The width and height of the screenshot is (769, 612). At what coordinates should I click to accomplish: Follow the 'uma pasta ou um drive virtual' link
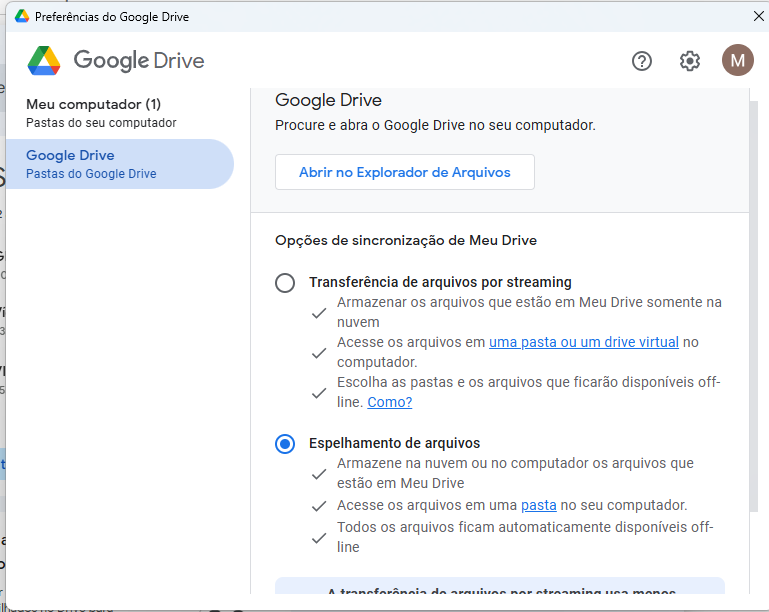(584, 342)
